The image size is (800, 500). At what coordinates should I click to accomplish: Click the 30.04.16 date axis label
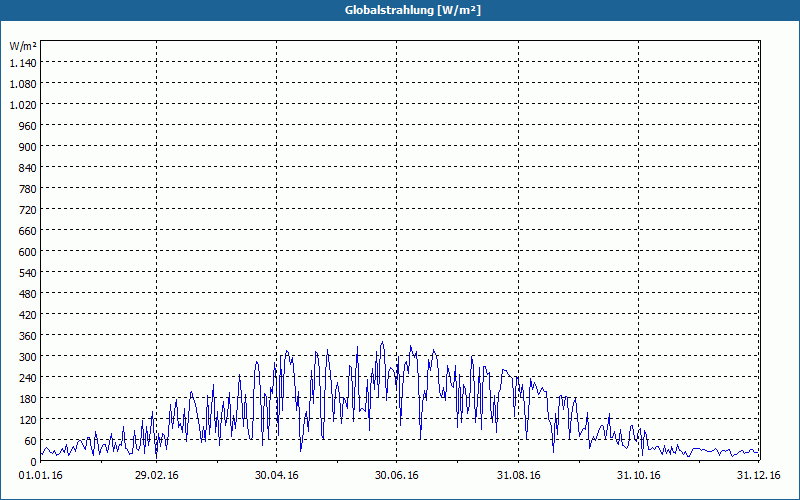pyautogui.click(x=277, y=476)
